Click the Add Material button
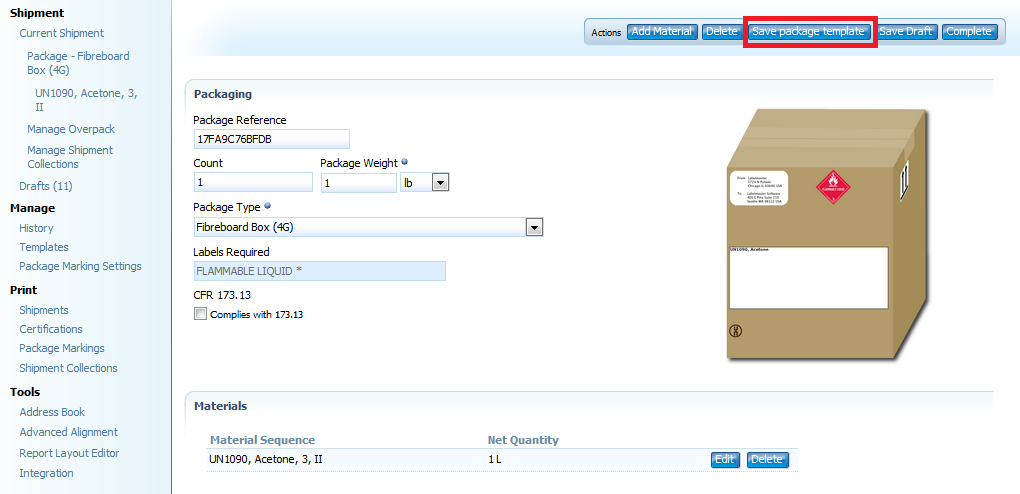Viewport: 1020px width, 494px height. tap(662, 32)
